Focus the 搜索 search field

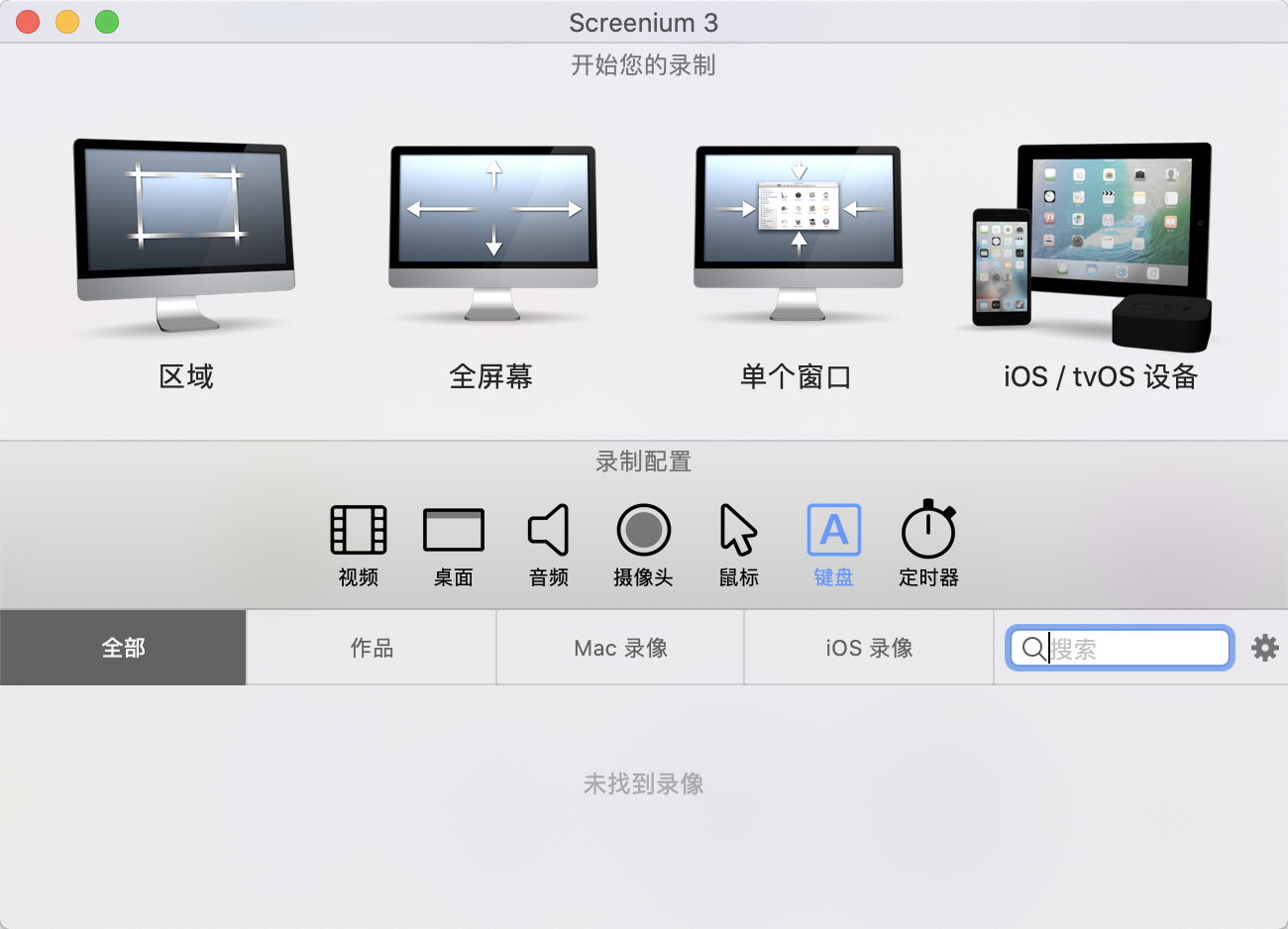pyautogui.click(x=1121, y=649)
